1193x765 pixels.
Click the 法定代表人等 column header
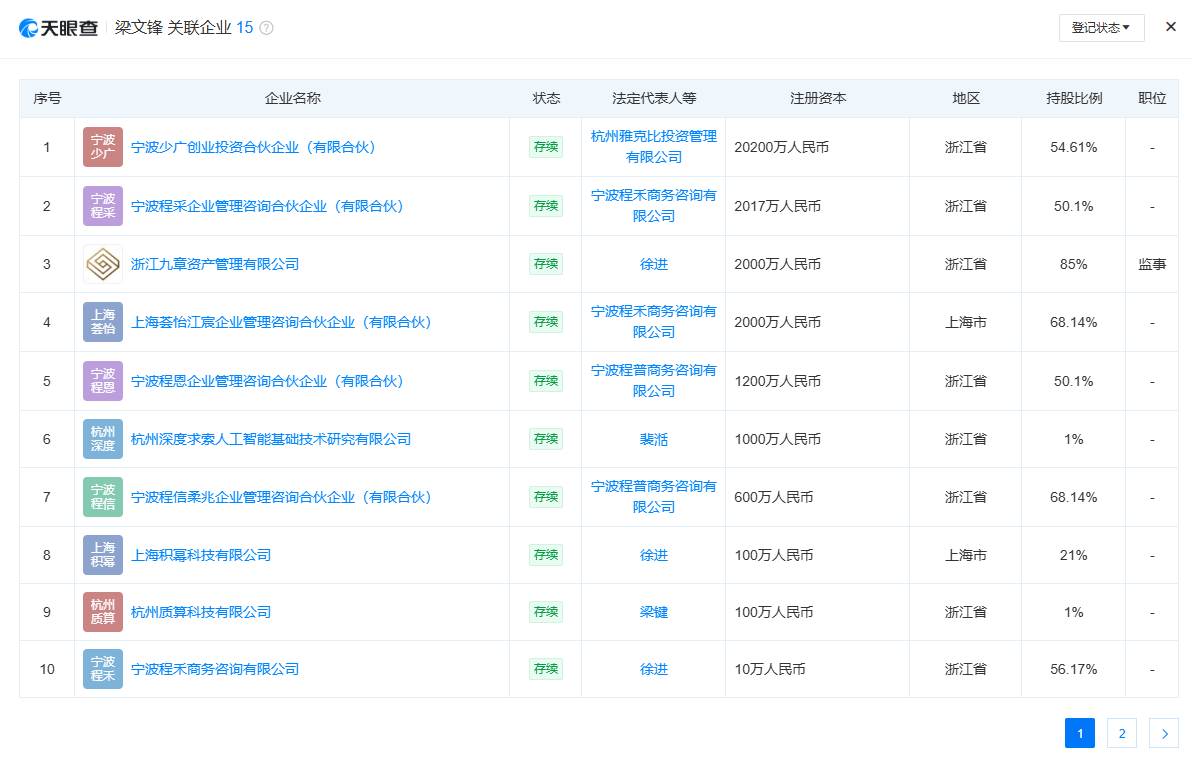[654, 98]
